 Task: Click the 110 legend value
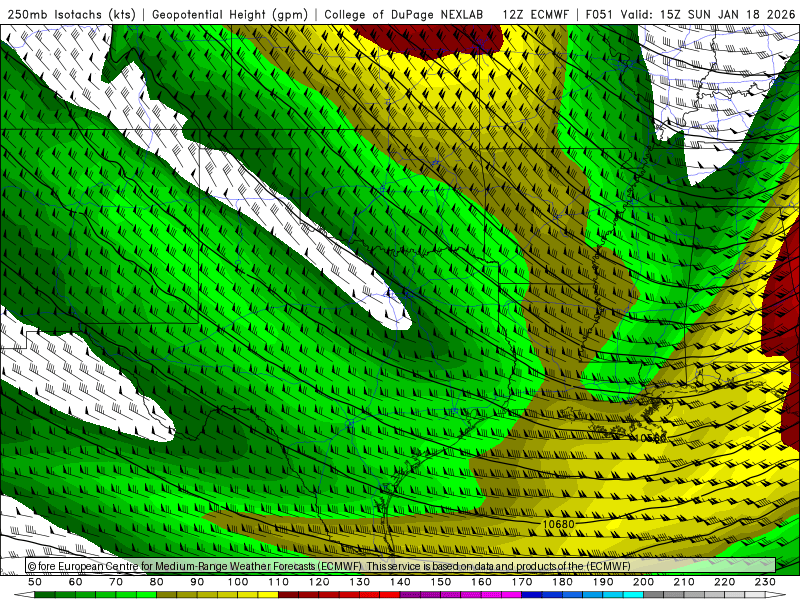pyautogui.click(x=278, y=582)
